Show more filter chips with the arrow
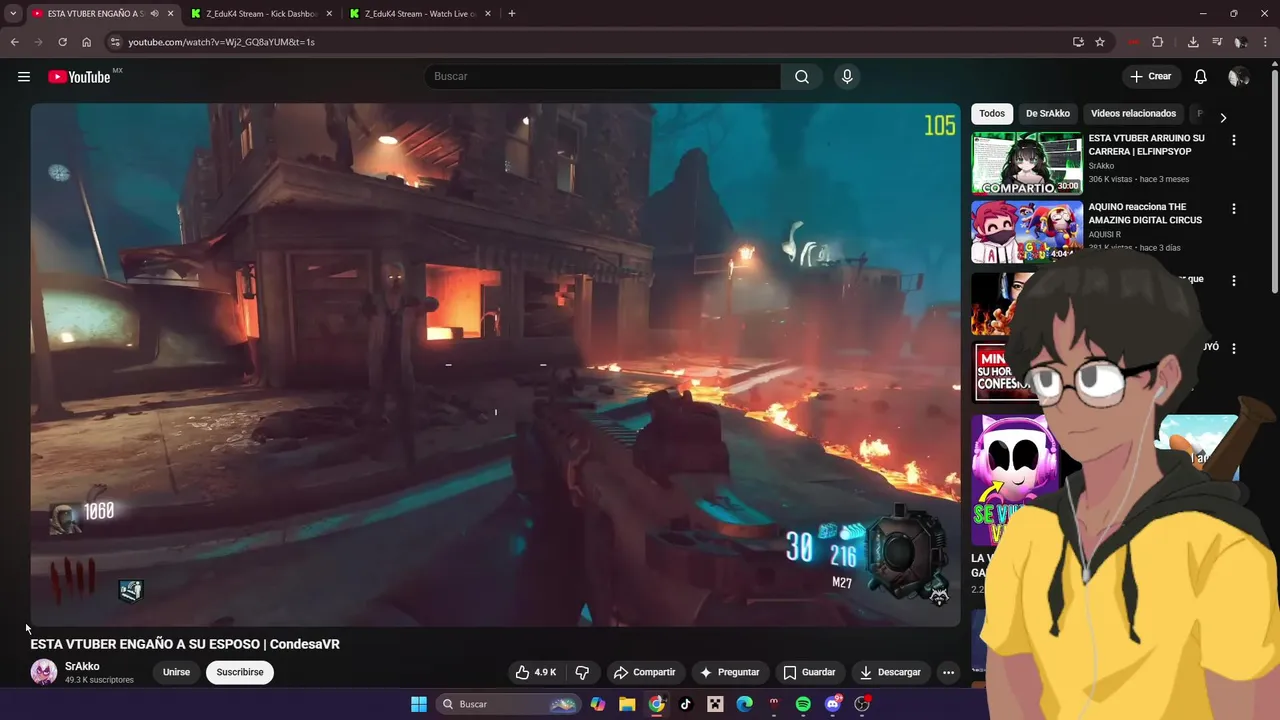Screen dimensions: 1280x720 point(1223,118)
